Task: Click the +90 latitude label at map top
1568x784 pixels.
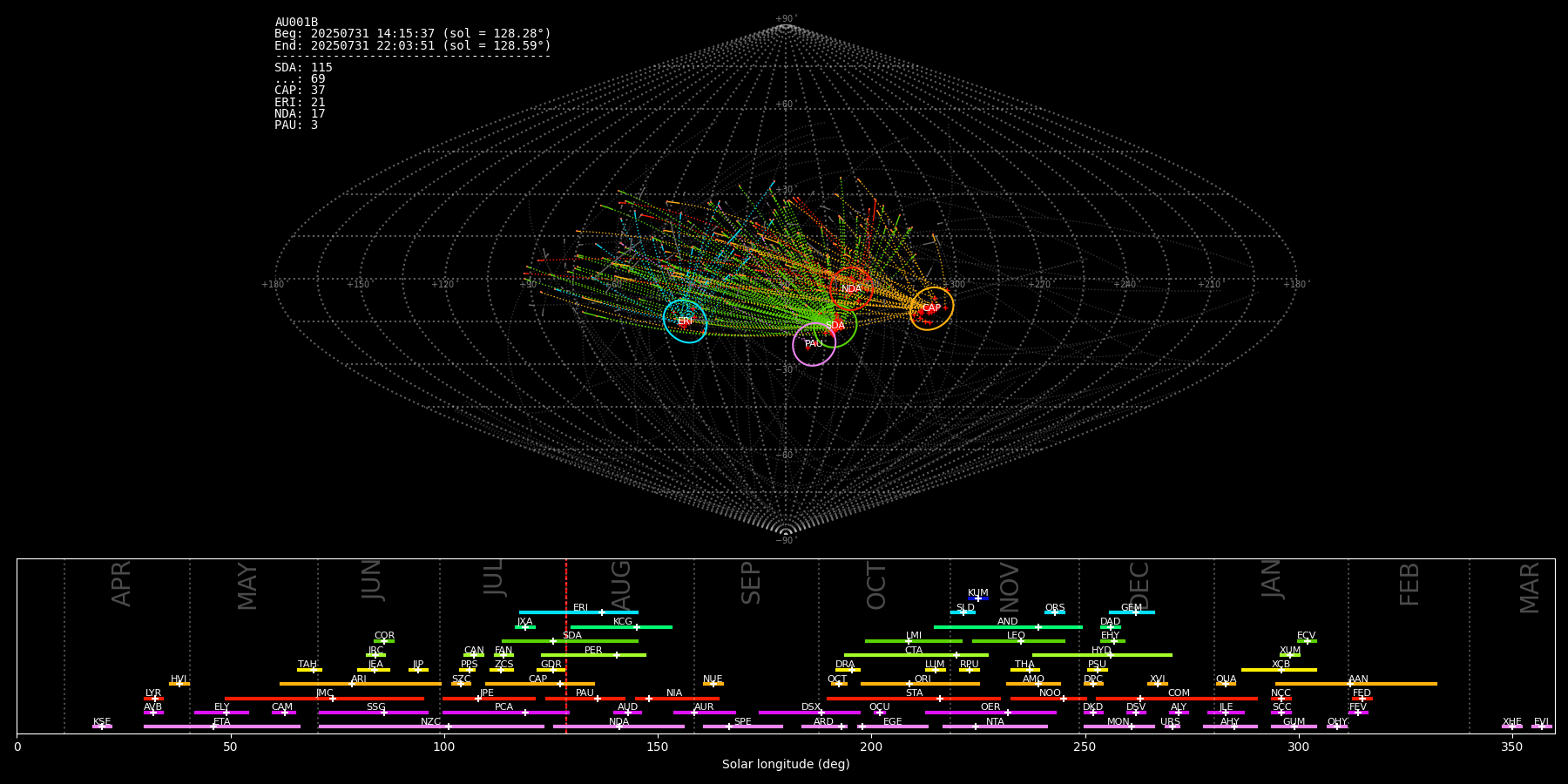Action: click(x=785, y=19)
